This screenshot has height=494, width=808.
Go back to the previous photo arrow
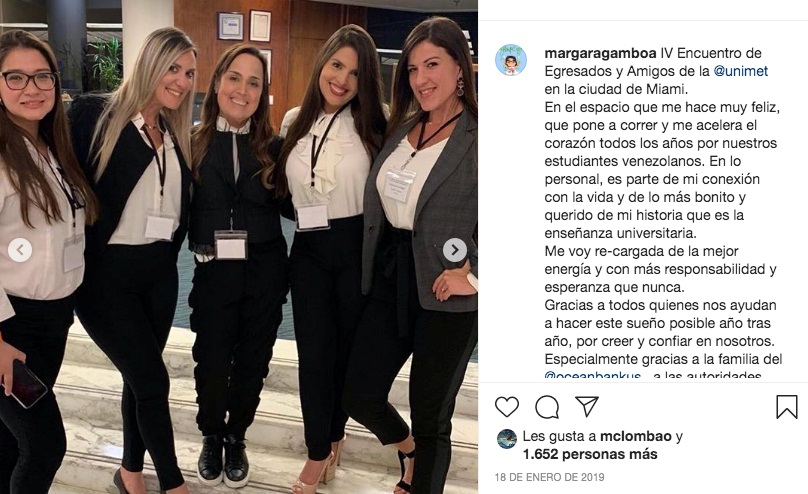20,250
